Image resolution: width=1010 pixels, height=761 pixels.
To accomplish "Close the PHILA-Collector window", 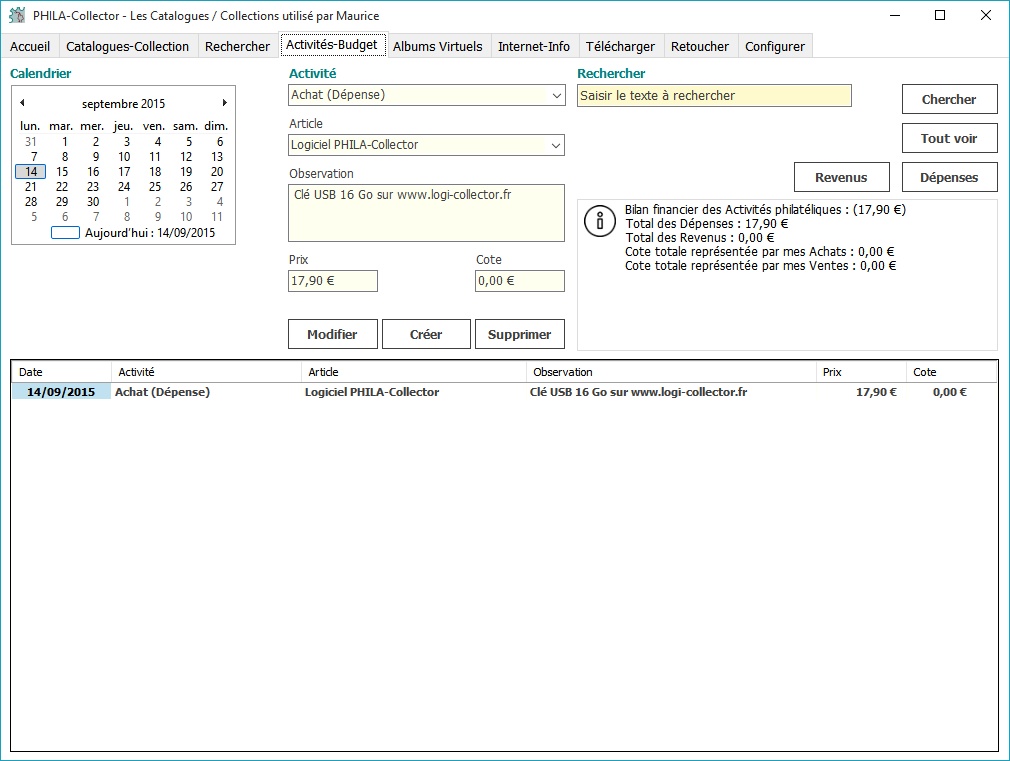I will [x=986, y=15].
